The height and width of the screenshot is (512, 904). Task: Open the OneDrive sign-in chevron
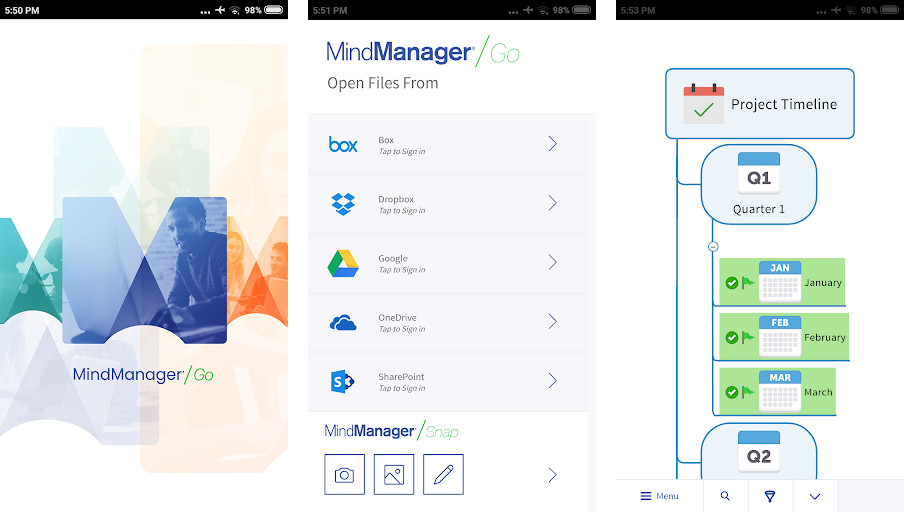pos(552,321)
